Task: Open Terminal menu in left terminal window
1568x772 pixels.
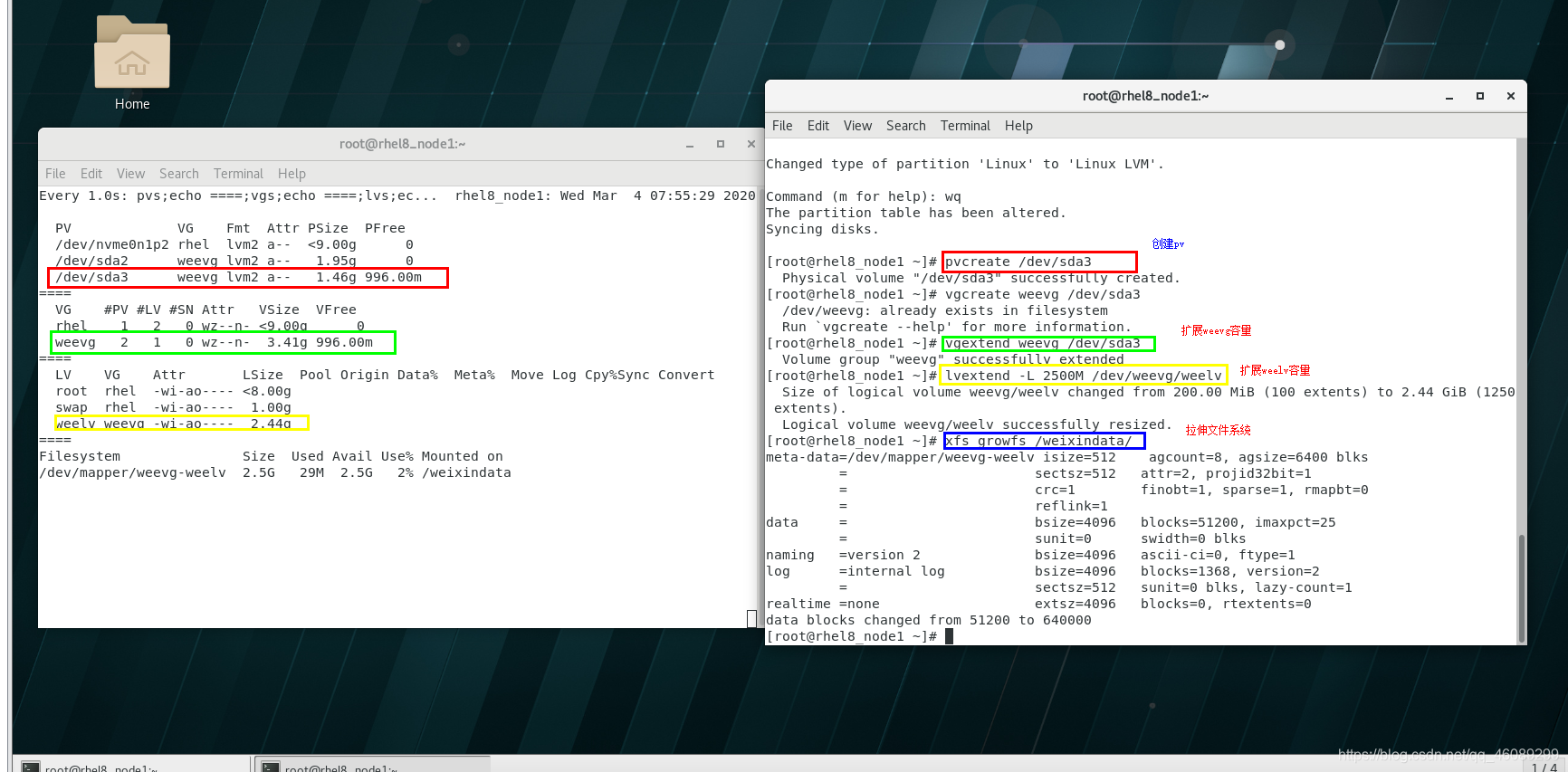Action: [x=238, y=174]
